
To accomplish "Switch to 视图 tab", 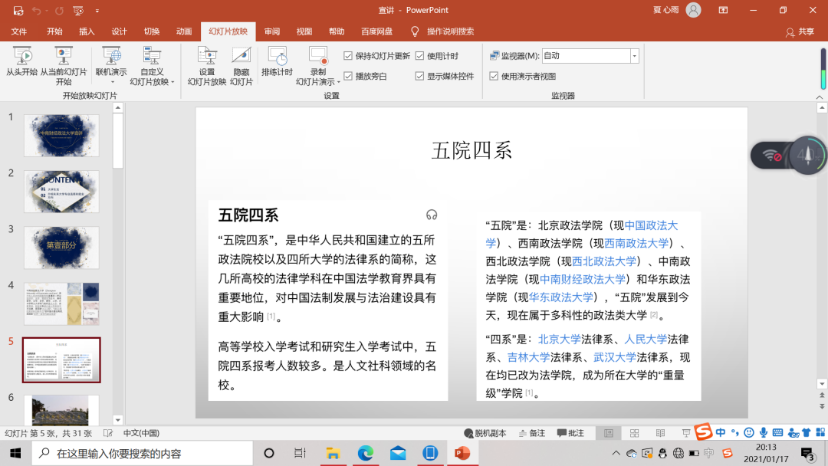I will click(x=304, y=32).
